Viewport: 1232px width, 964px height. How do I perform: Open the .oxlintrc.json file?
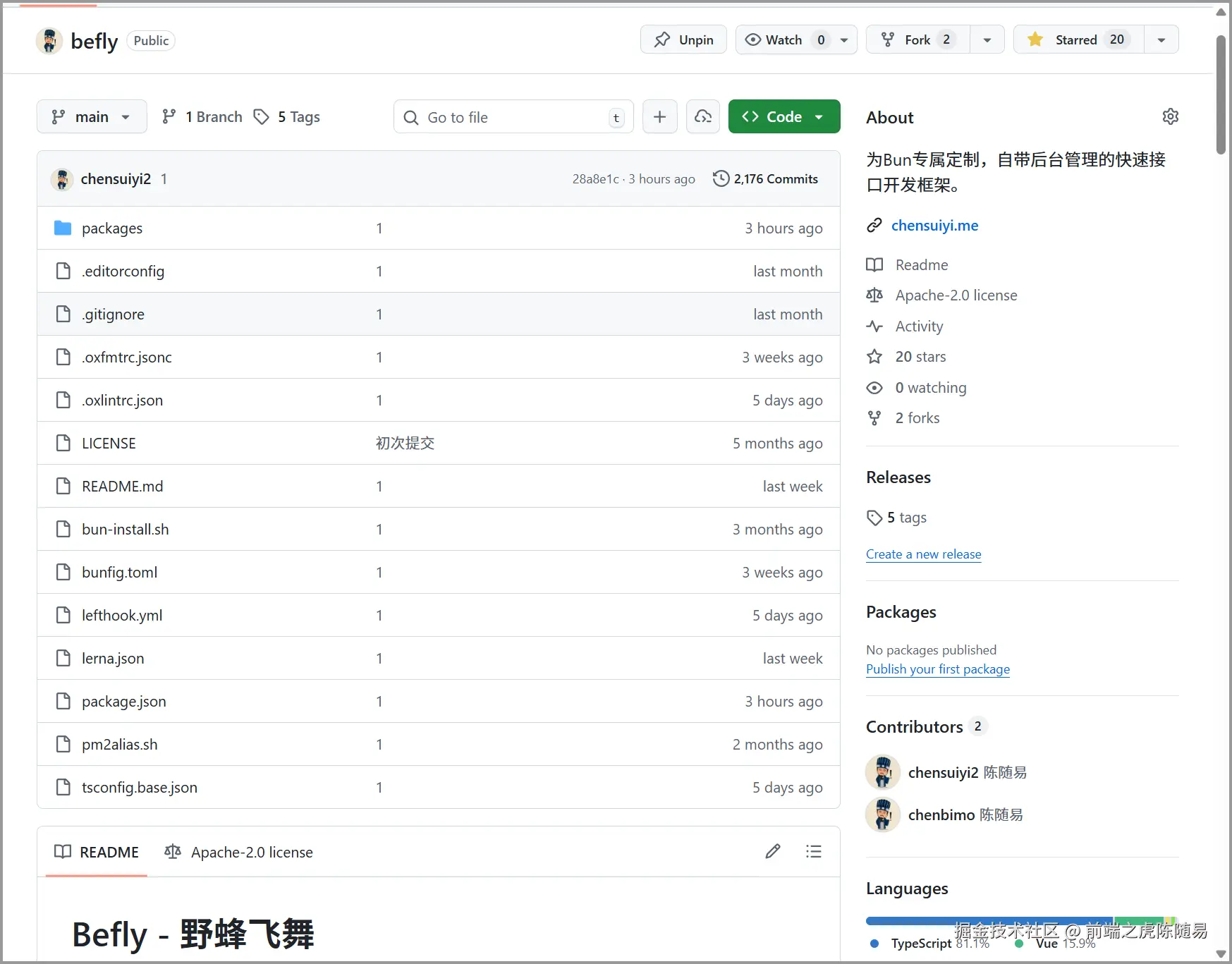pyautogui.click(x=122, y=401)
